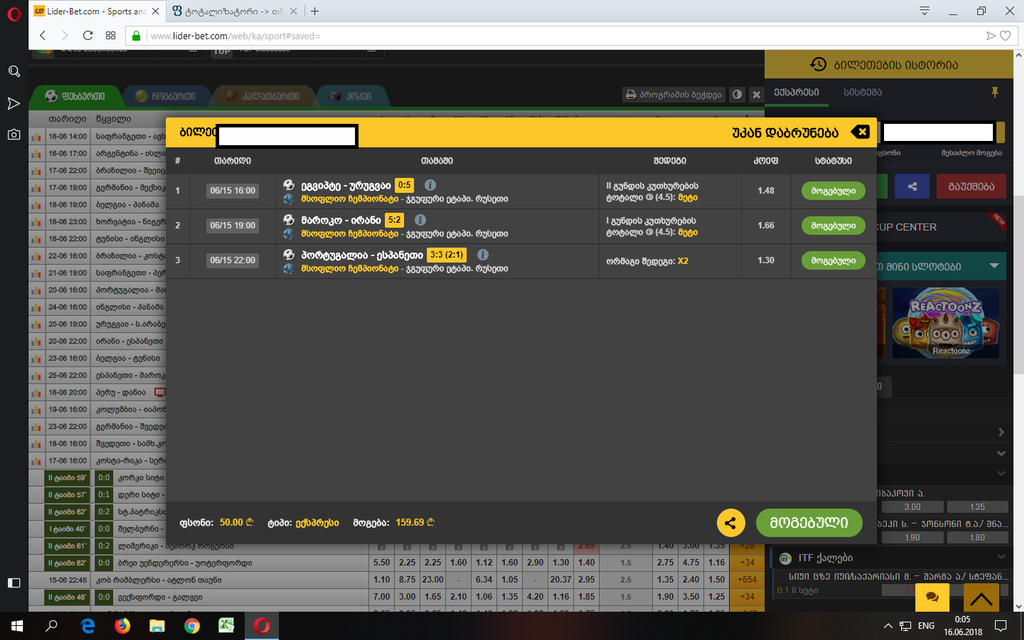Open Opera speed dial grid icon

coord(110,35)
